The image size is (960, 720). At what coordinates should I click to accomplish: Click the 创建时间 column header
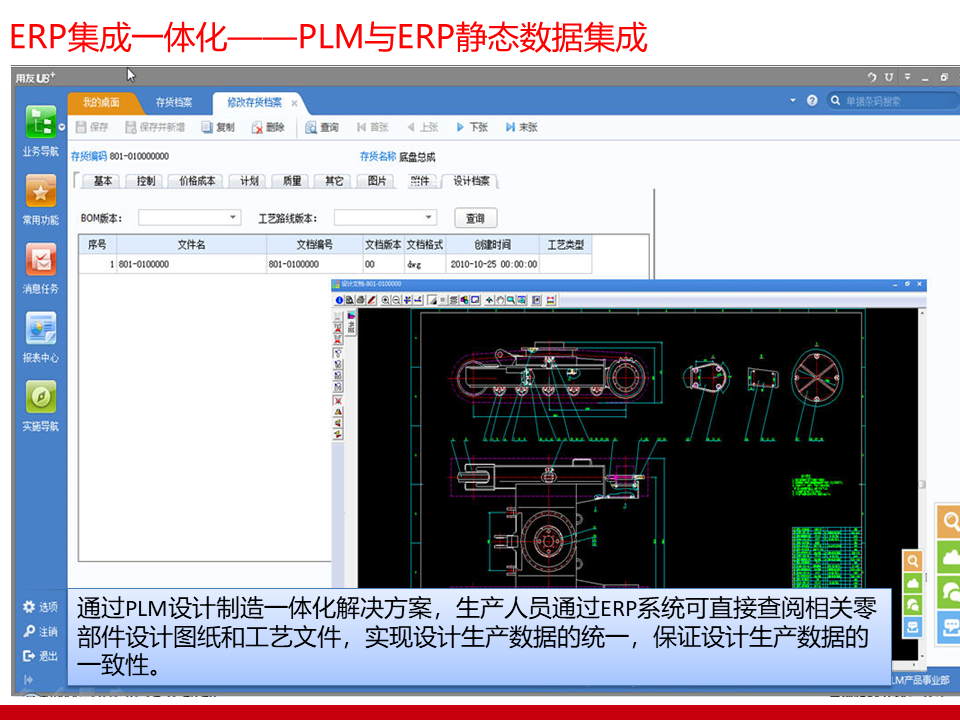coord(492,245)
